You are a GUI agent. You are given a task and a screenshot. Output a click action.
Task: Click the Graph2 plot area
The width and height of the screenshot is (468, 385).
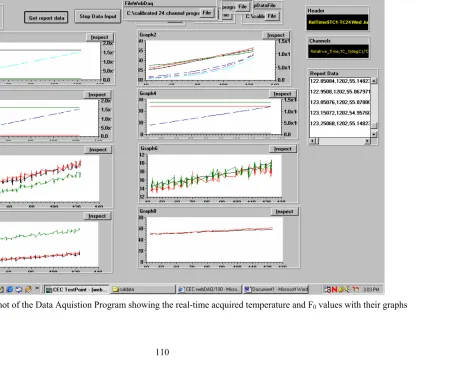tap(210, 60)
